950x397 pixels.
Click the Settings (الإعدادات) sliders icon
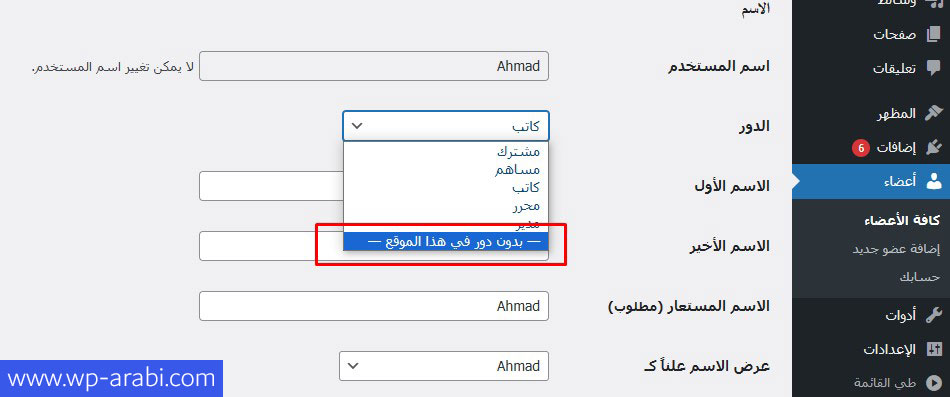[x=934, y=350]
